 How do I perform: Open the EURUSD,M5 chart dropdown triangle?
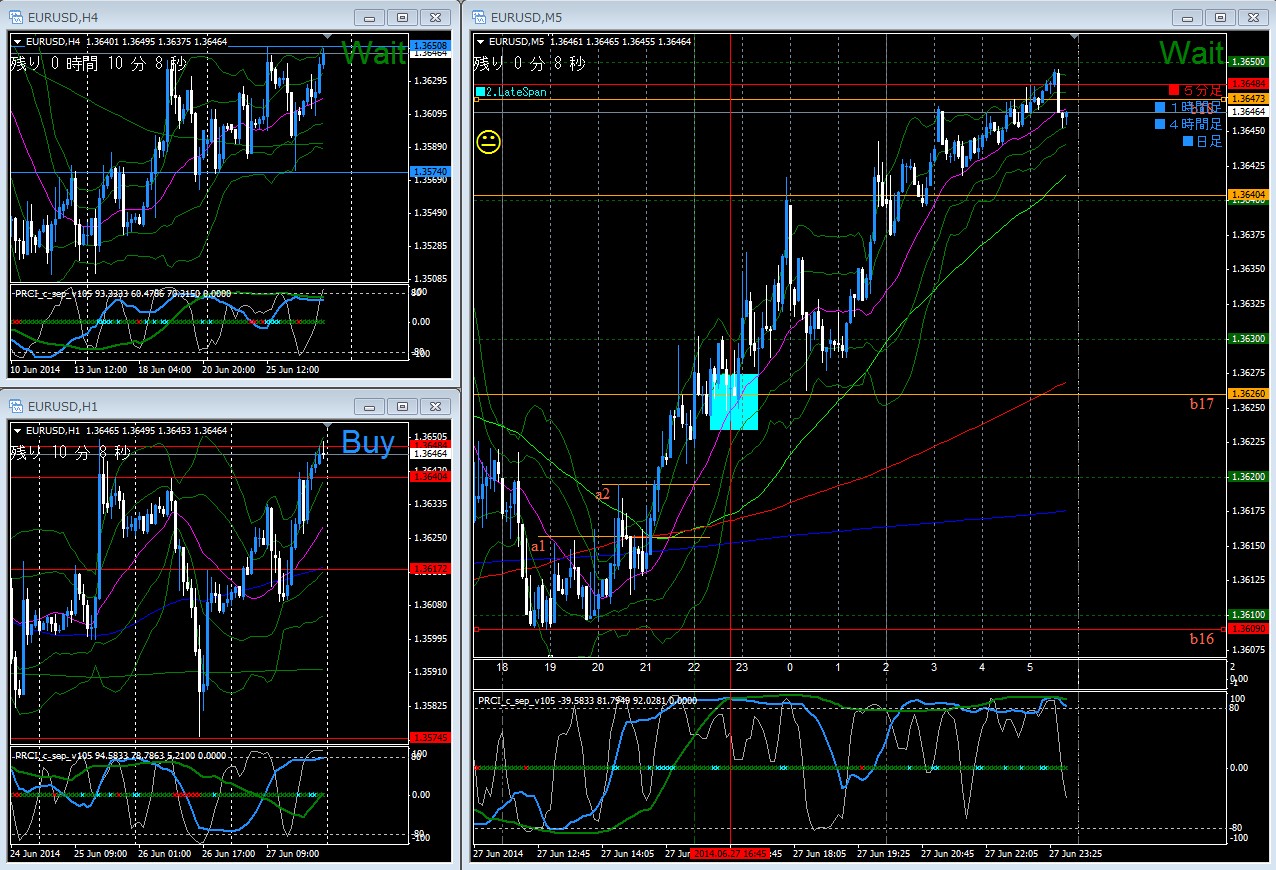481,41
